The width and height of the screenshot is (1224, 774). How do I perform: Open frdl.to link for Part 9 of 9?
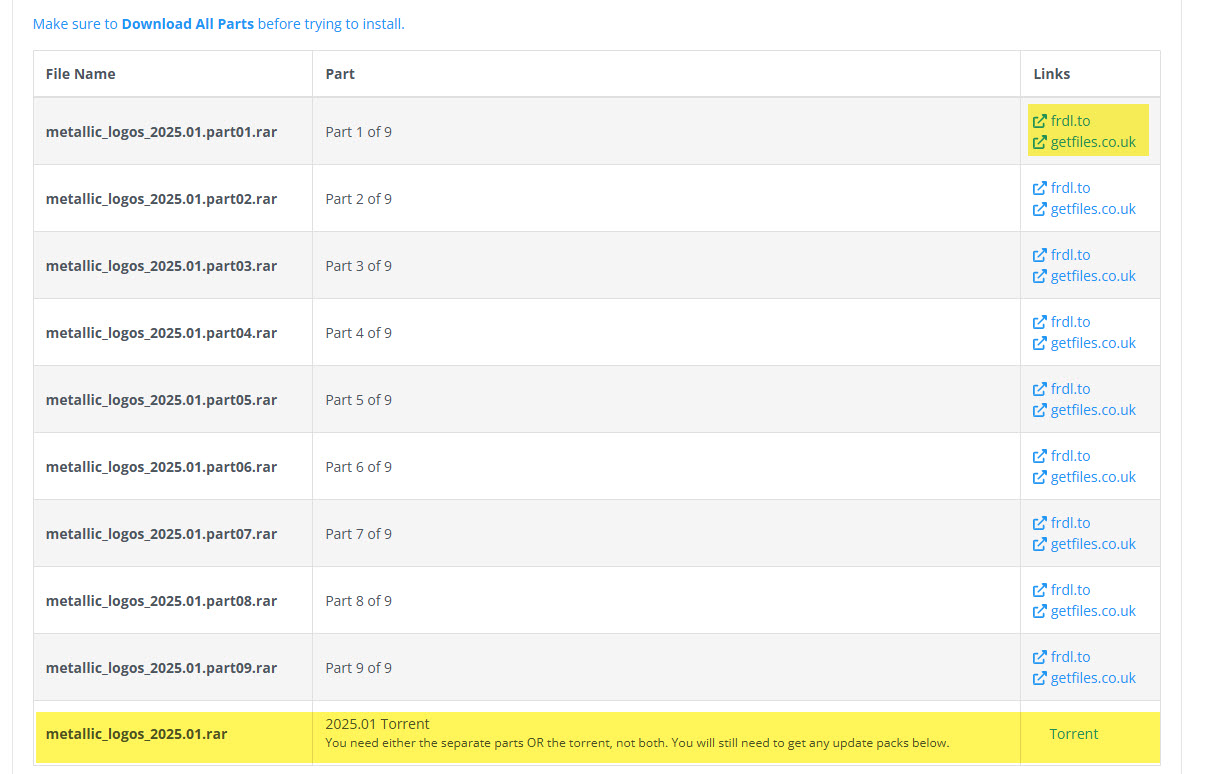click(x=1070, y=657)
